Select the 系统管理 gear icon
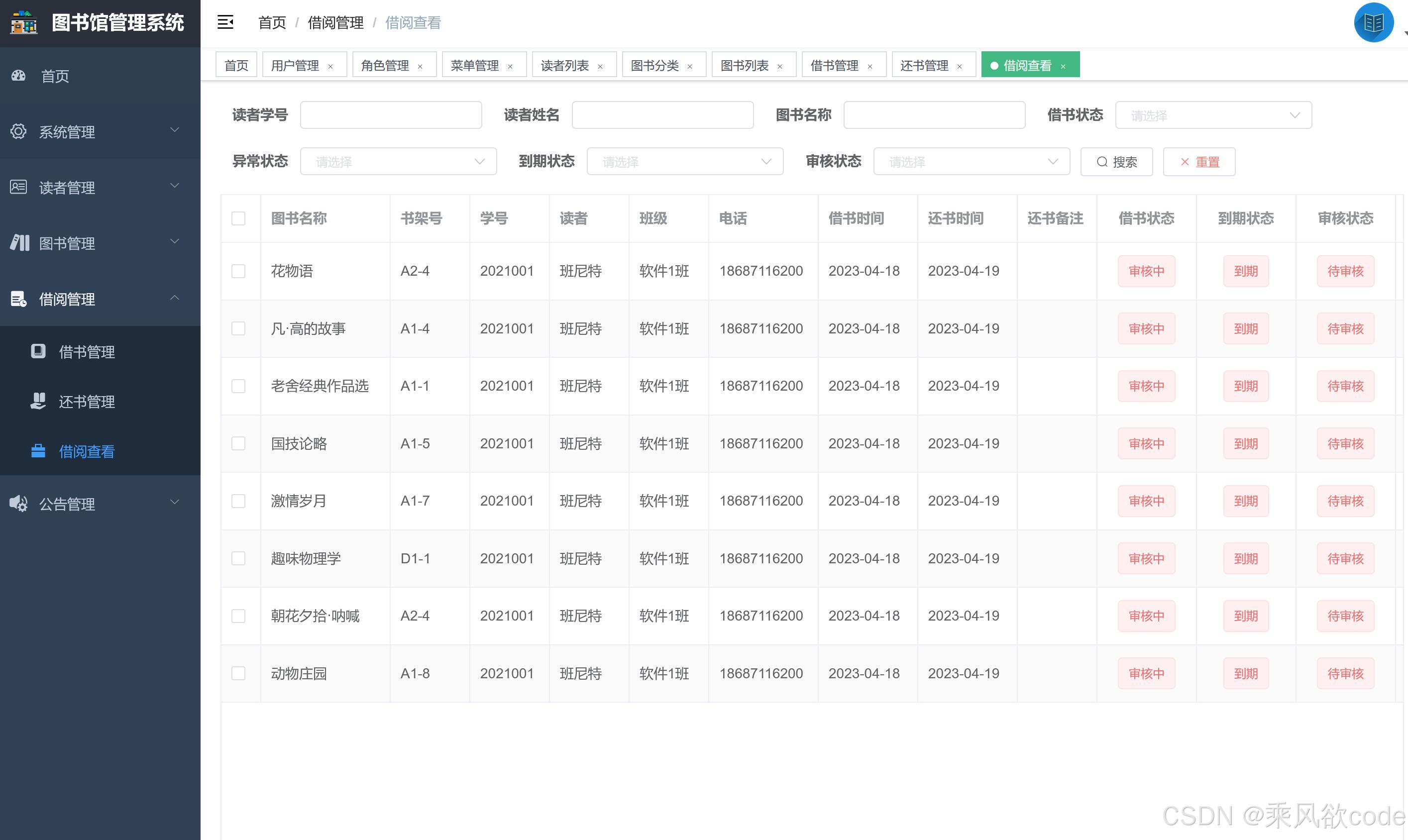This screenshot has width=1408, height=840. (x=18, y=131)
